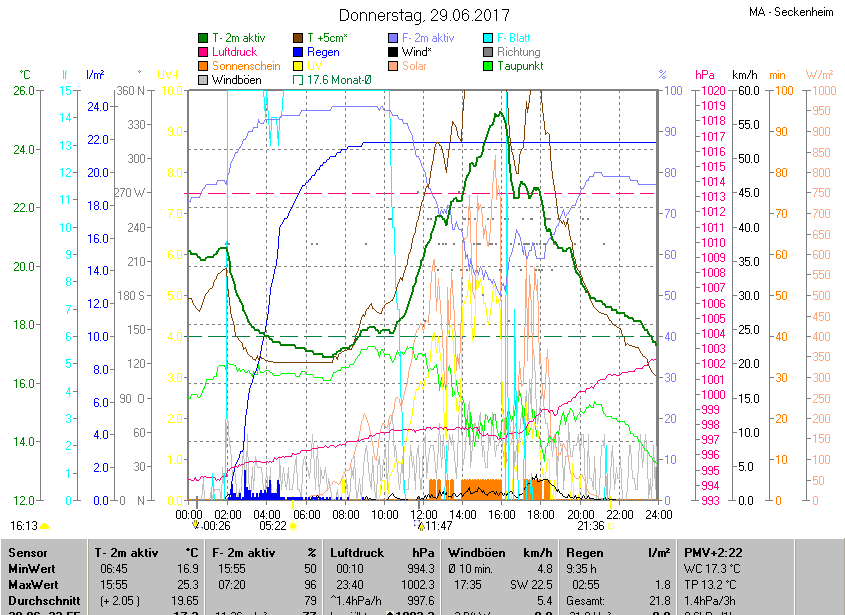The width and height of the screenshot is (845, 615).
Task: Click the pressure maximum value 1002.3
Action: pos(418,585)
